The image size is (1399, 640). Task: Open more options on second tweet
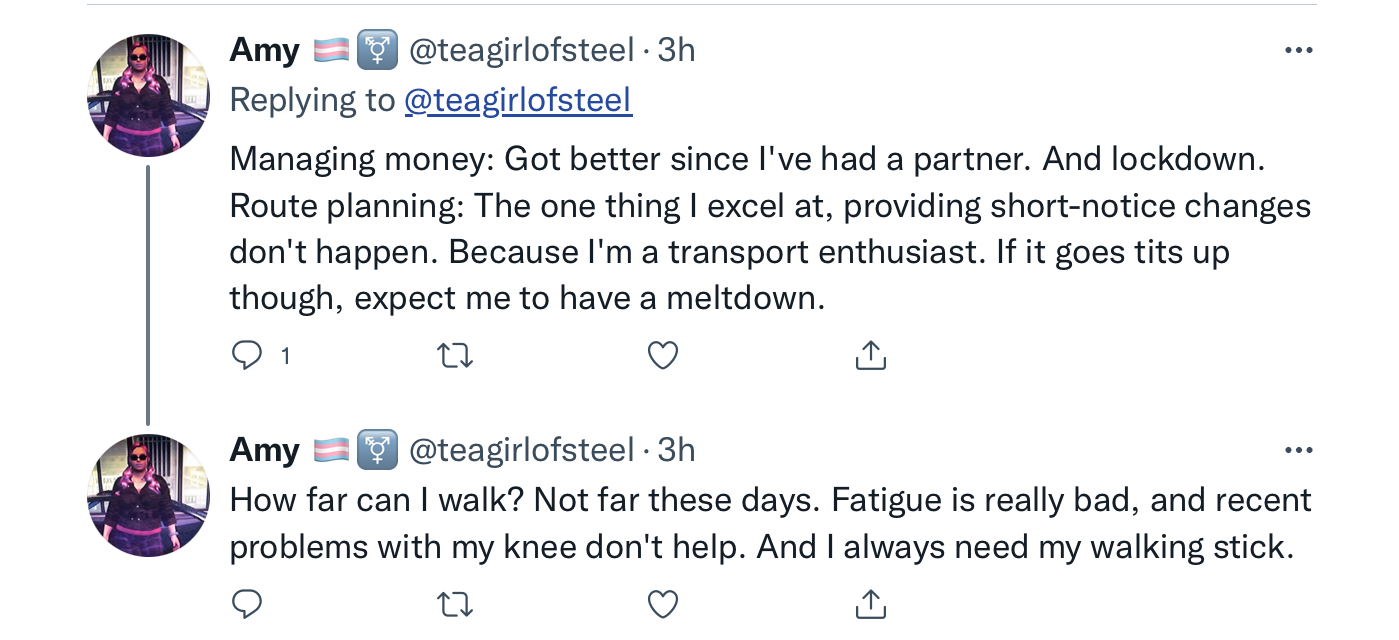pos(1298,451)
